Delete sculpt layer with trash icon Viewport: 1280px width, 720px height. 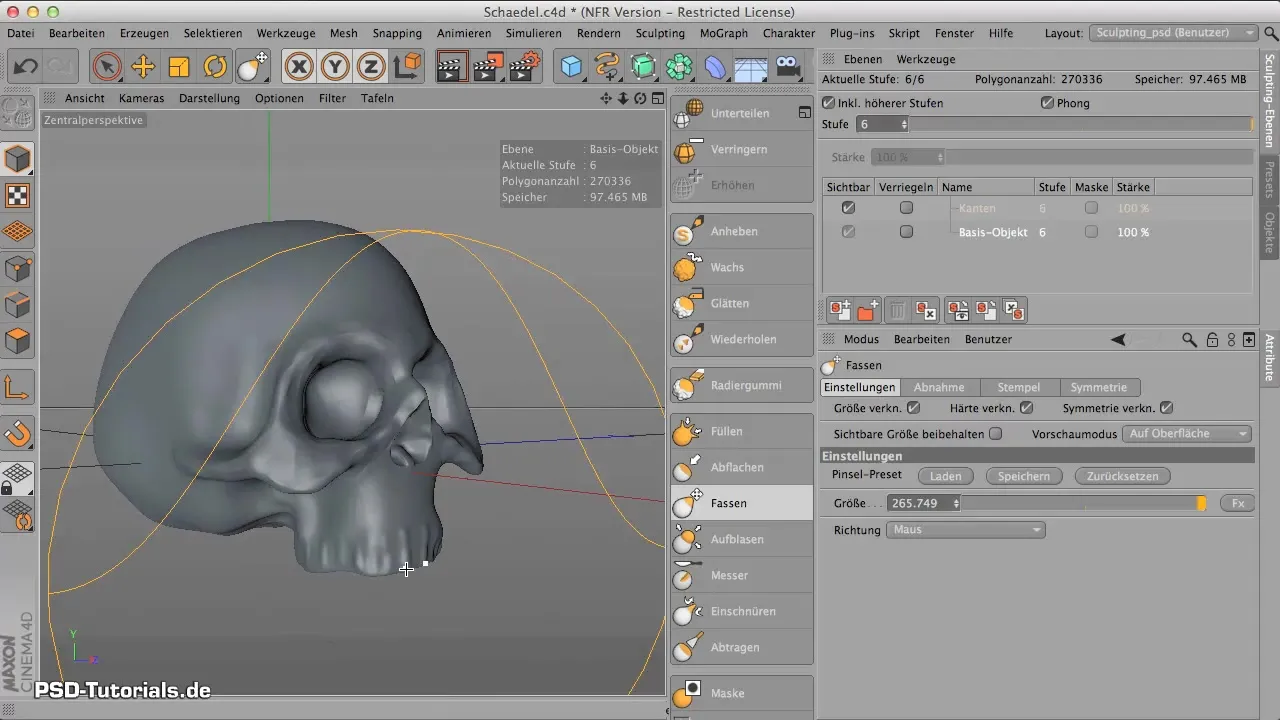point(898,311)
